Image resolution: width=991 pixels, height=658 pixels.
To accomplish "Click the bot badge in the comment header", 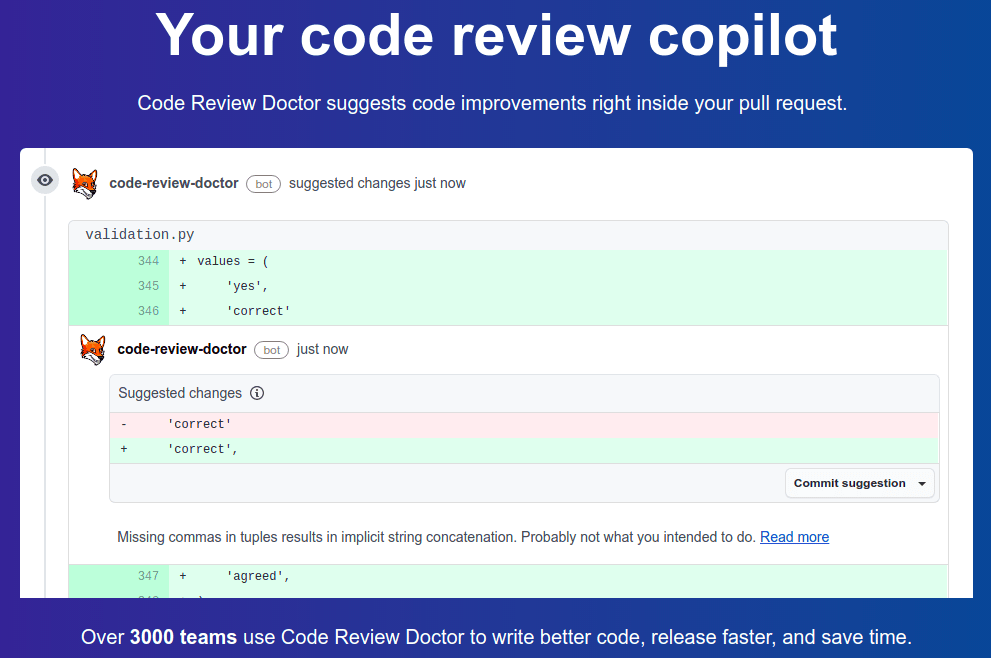I will pos(271,350).
